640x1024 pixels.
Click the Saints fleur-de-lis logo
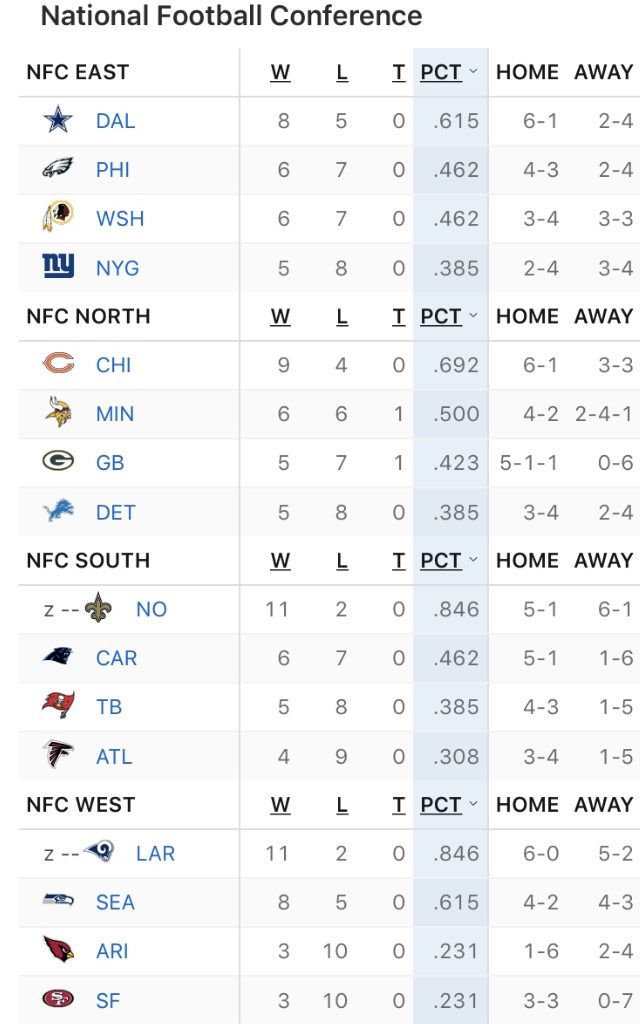[98, 608]
